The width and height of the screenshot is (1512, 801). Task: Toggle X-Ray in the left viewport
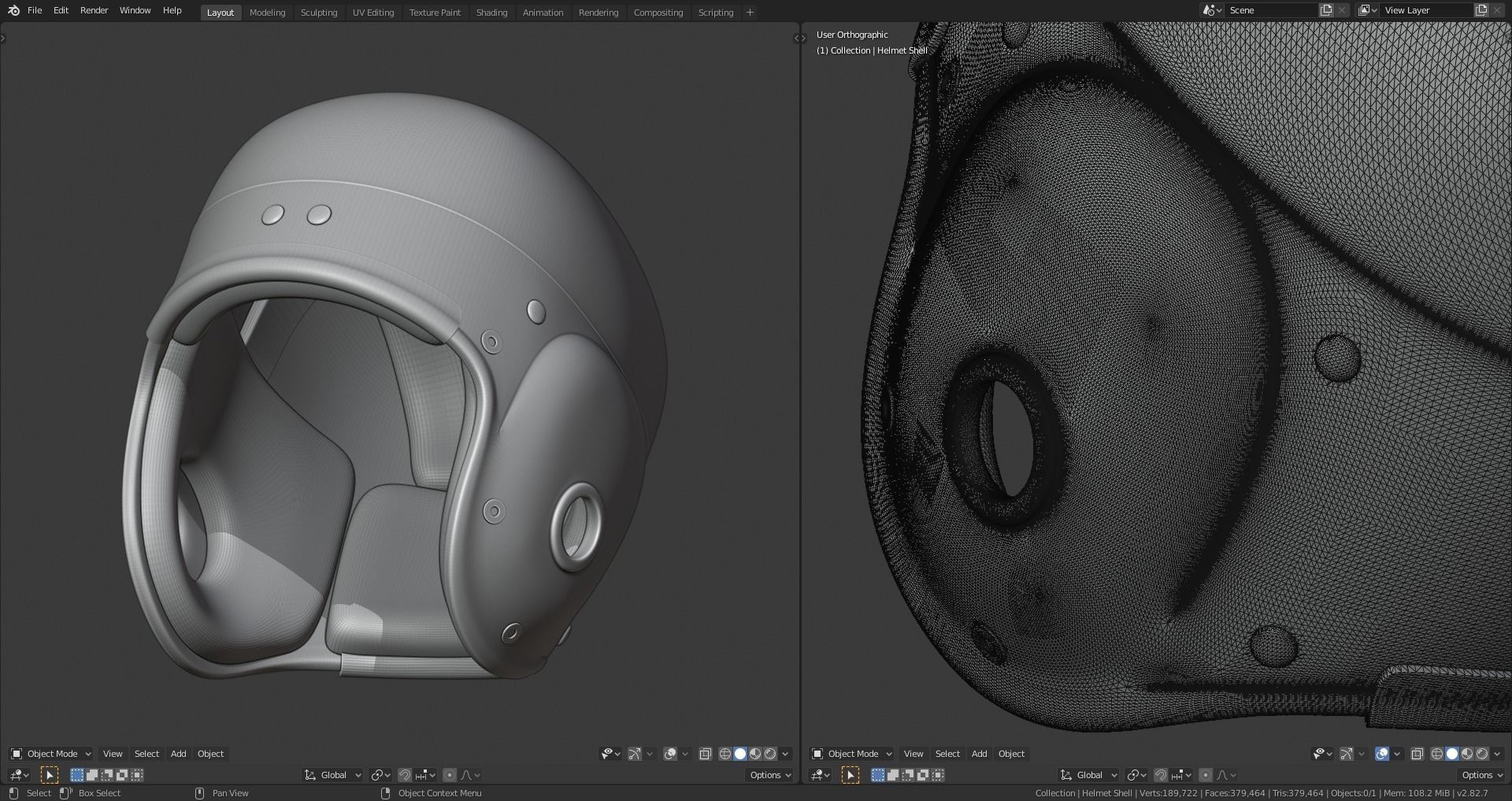[x=705, y=754]
